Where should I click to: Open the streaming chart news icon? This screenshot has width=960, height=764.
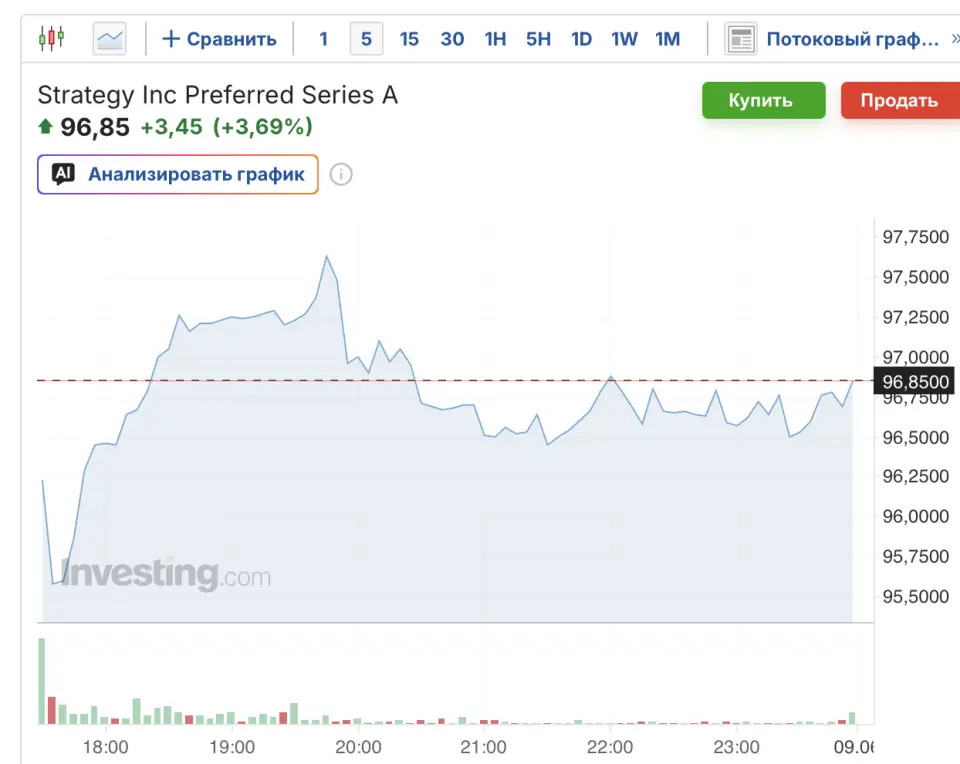click(741, 39)
